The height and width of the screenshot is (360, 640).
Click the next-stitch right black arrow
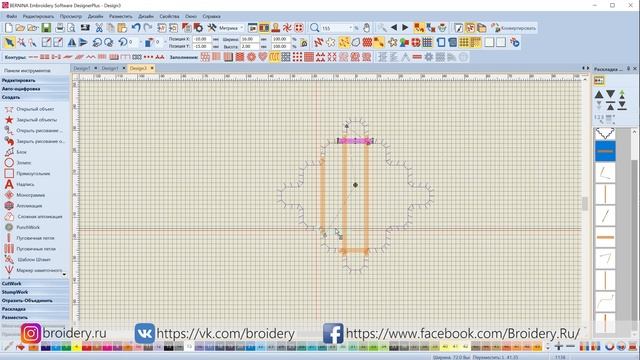405,28
